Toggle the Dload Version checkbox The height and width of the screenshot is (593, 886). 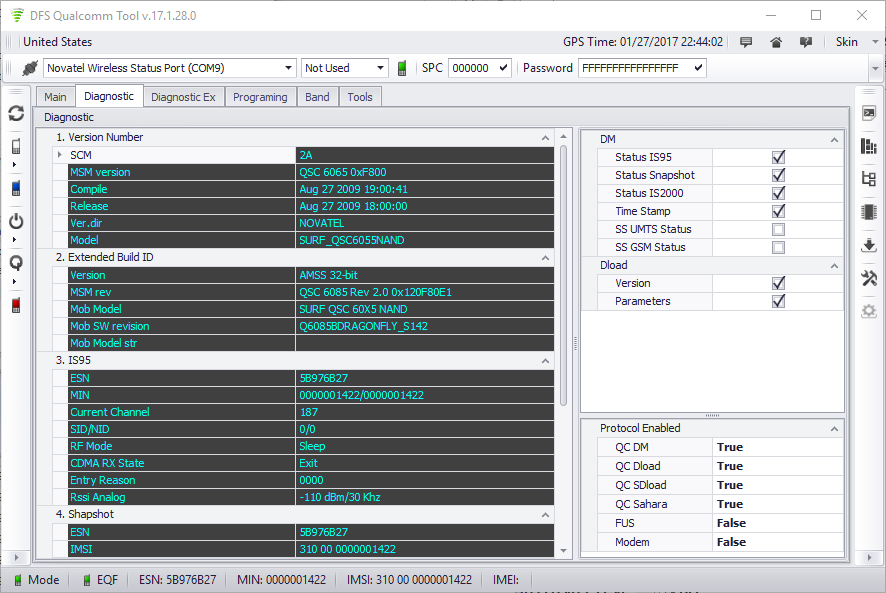779,283
